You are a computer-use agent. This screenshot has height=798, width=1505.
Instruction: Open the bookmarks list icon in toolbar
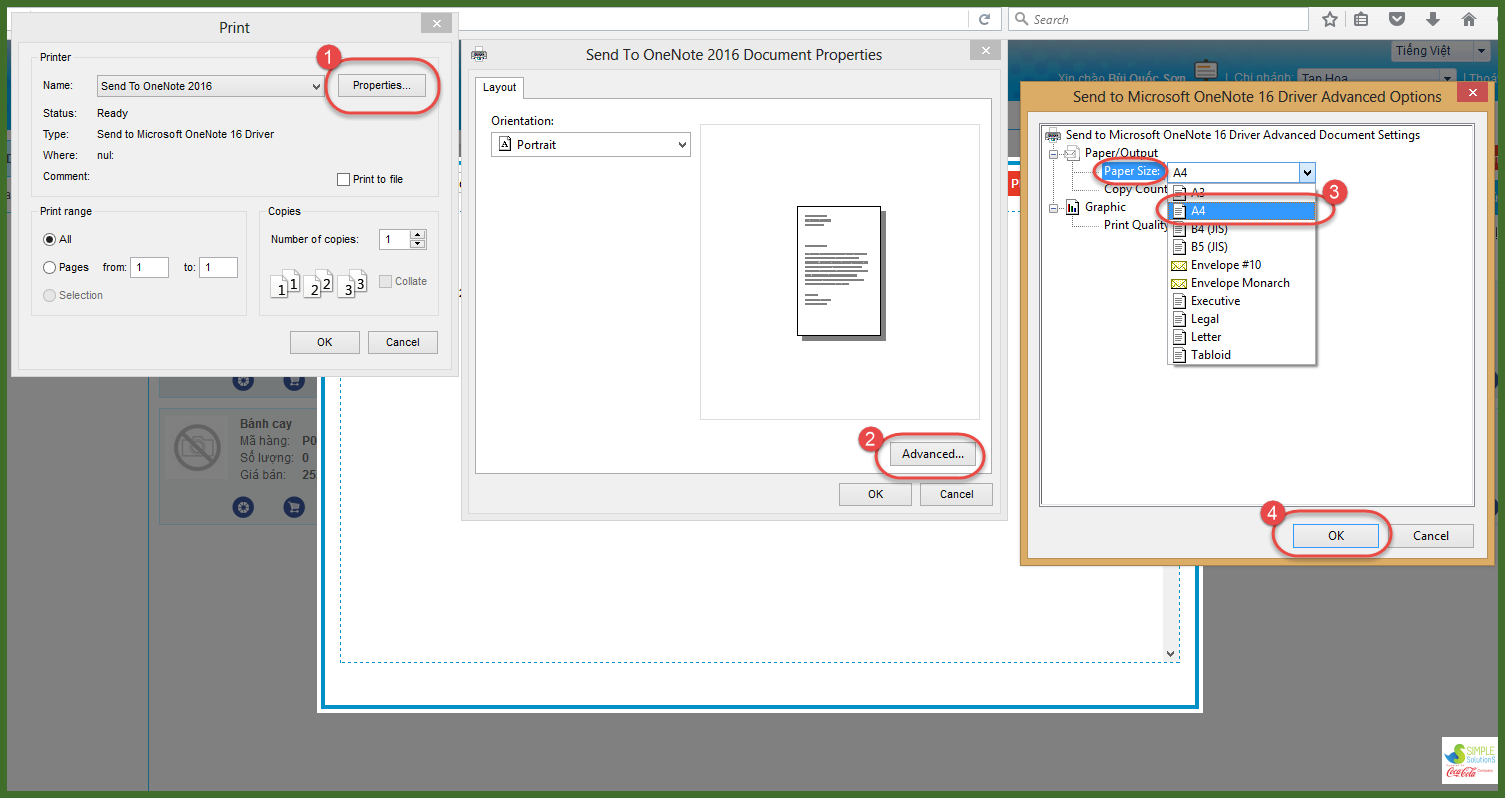pyautogui.click(x=1361, y=19)
